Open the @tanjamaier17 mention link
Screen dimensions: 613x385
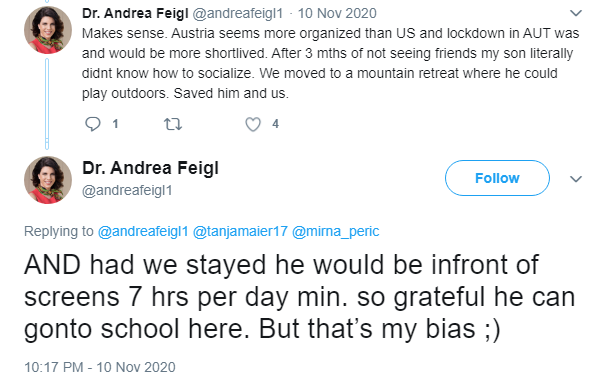point(240,231)
